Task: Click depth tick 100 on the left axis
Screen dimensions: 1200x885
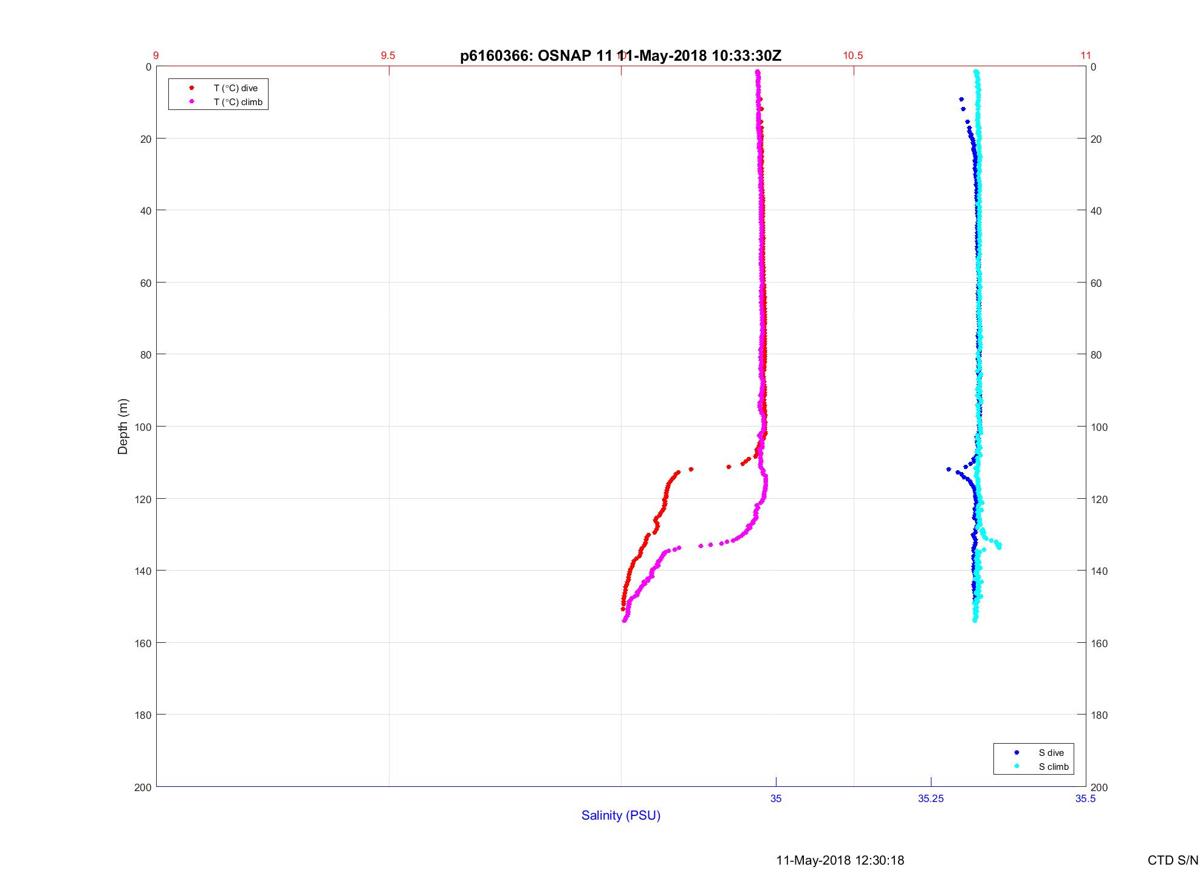Action: tap(142, 427)
